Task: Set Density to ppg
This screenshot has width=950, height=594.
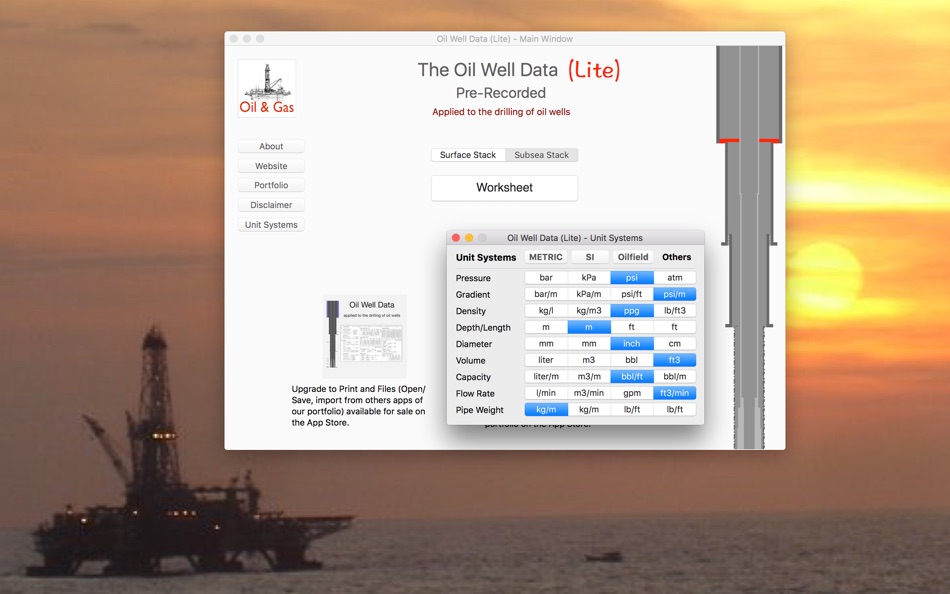Action: click(632, 310)
